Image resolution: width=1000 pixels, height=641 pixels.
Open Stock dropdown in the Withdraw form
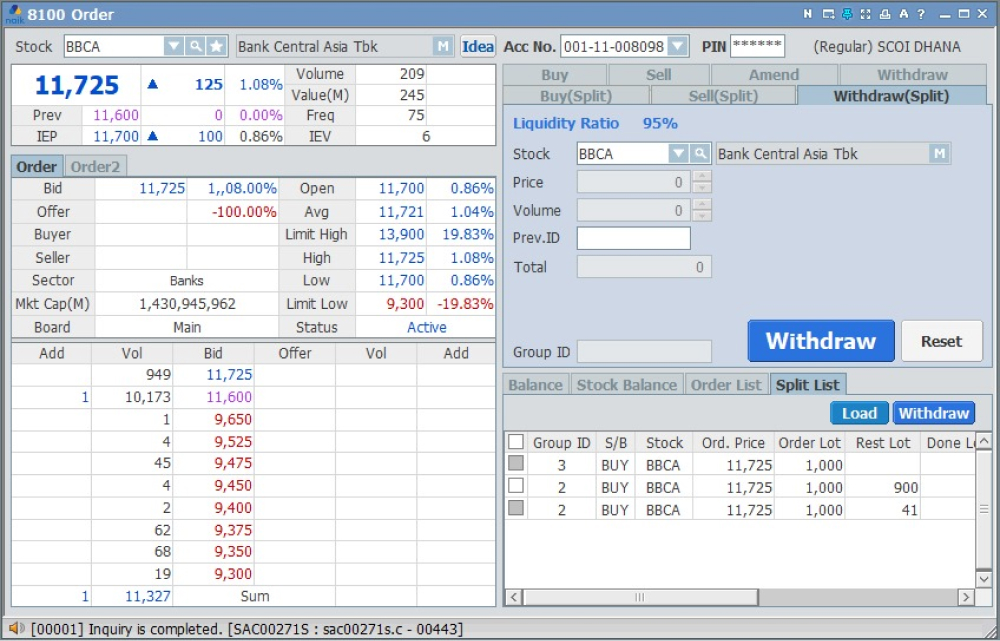click(678, 154)
